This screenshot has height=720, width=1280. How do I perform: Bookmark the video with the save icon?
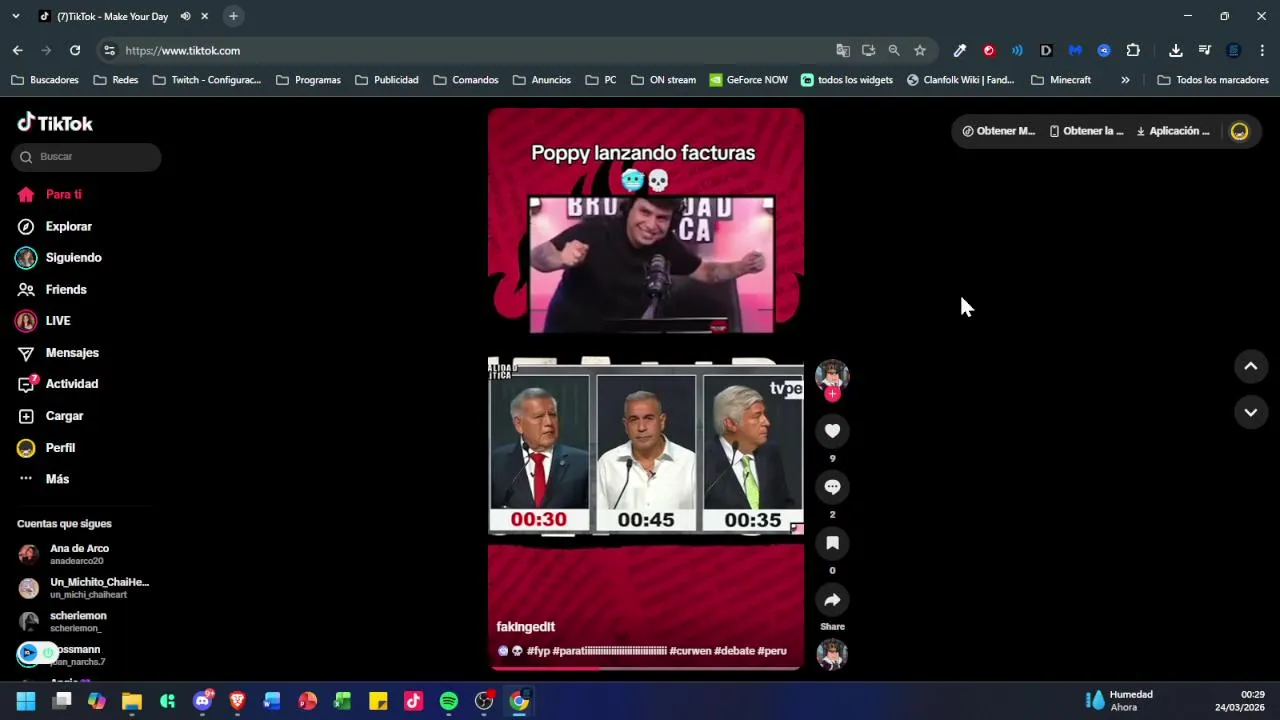coord(832,543)
